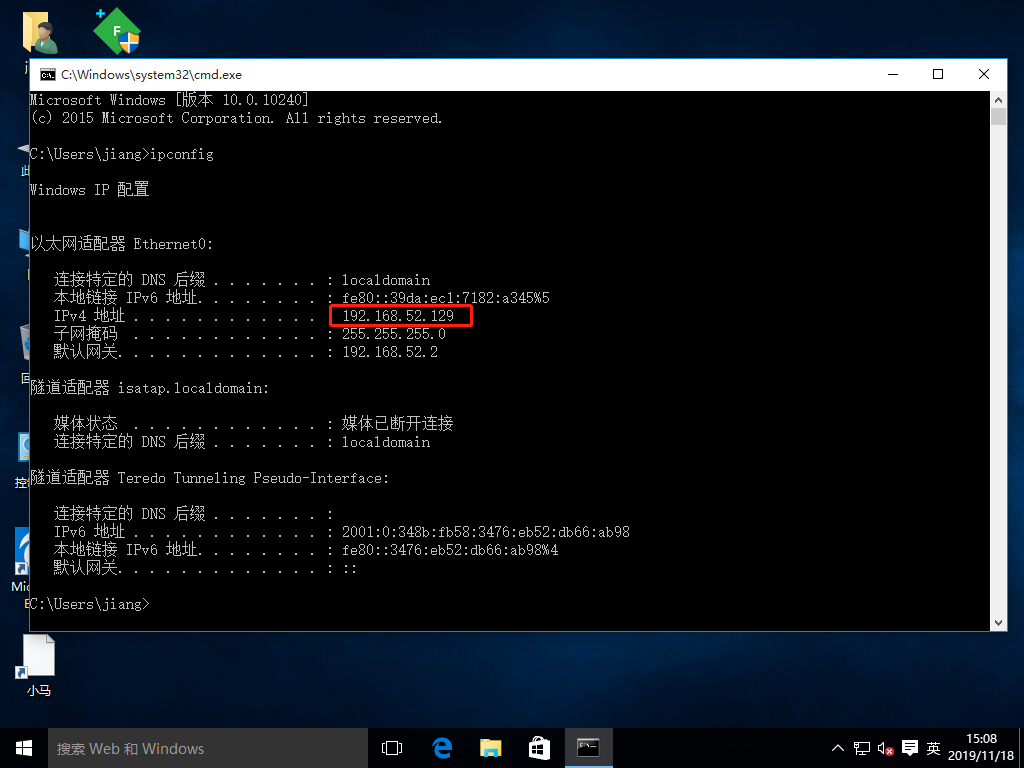
Task: Click the cmd vertical scrollbar thumb
Action: [x=998, y=116]
